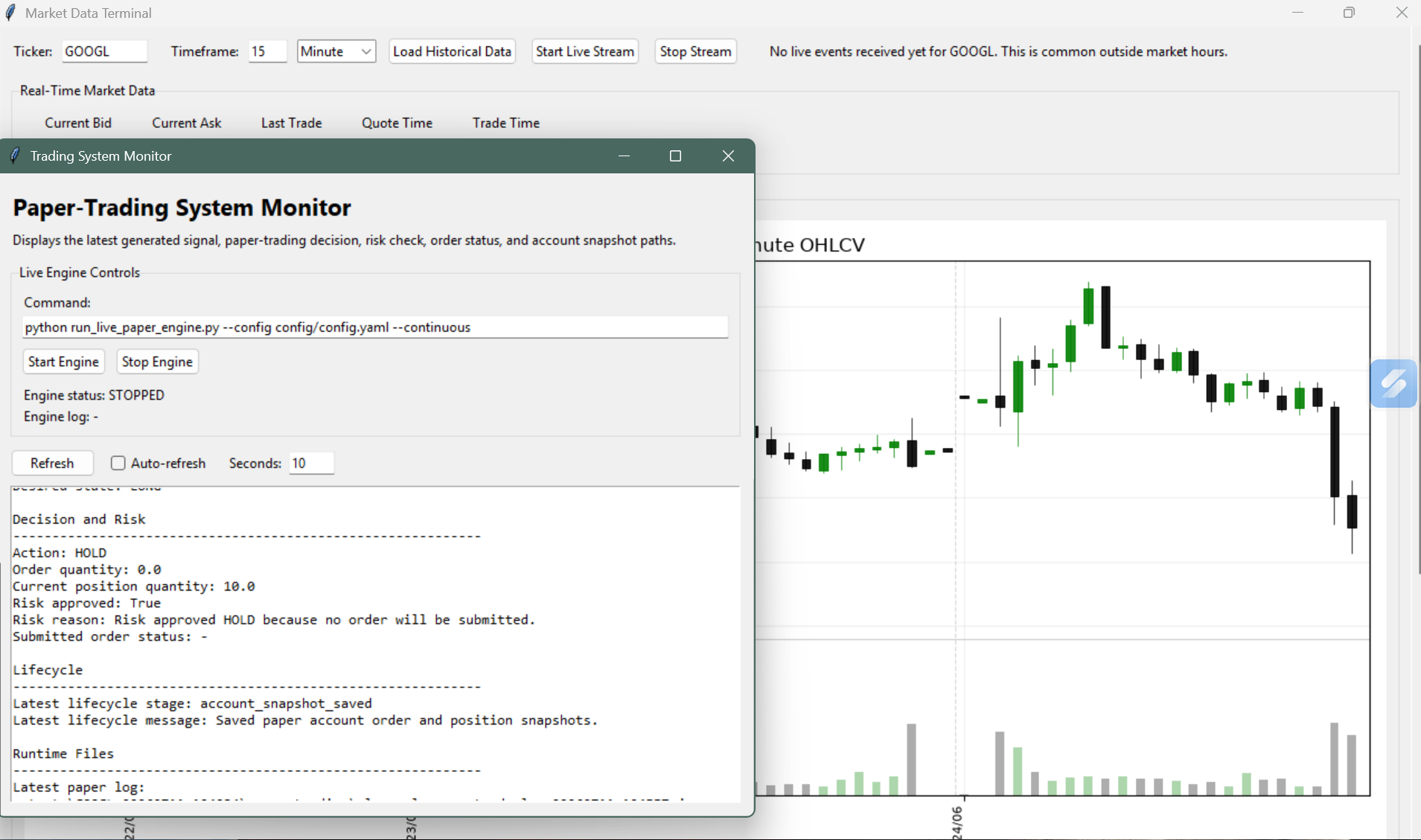Image resolution: width=1421 pixels, height=840 pixels.
Task: Open the Minute timeframe unit dropdown
Action: 336,51
